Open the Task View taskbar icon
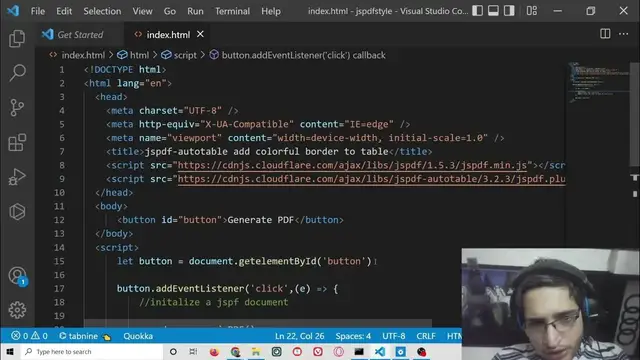Screen dimensions: 640x360 click(193, 351)
